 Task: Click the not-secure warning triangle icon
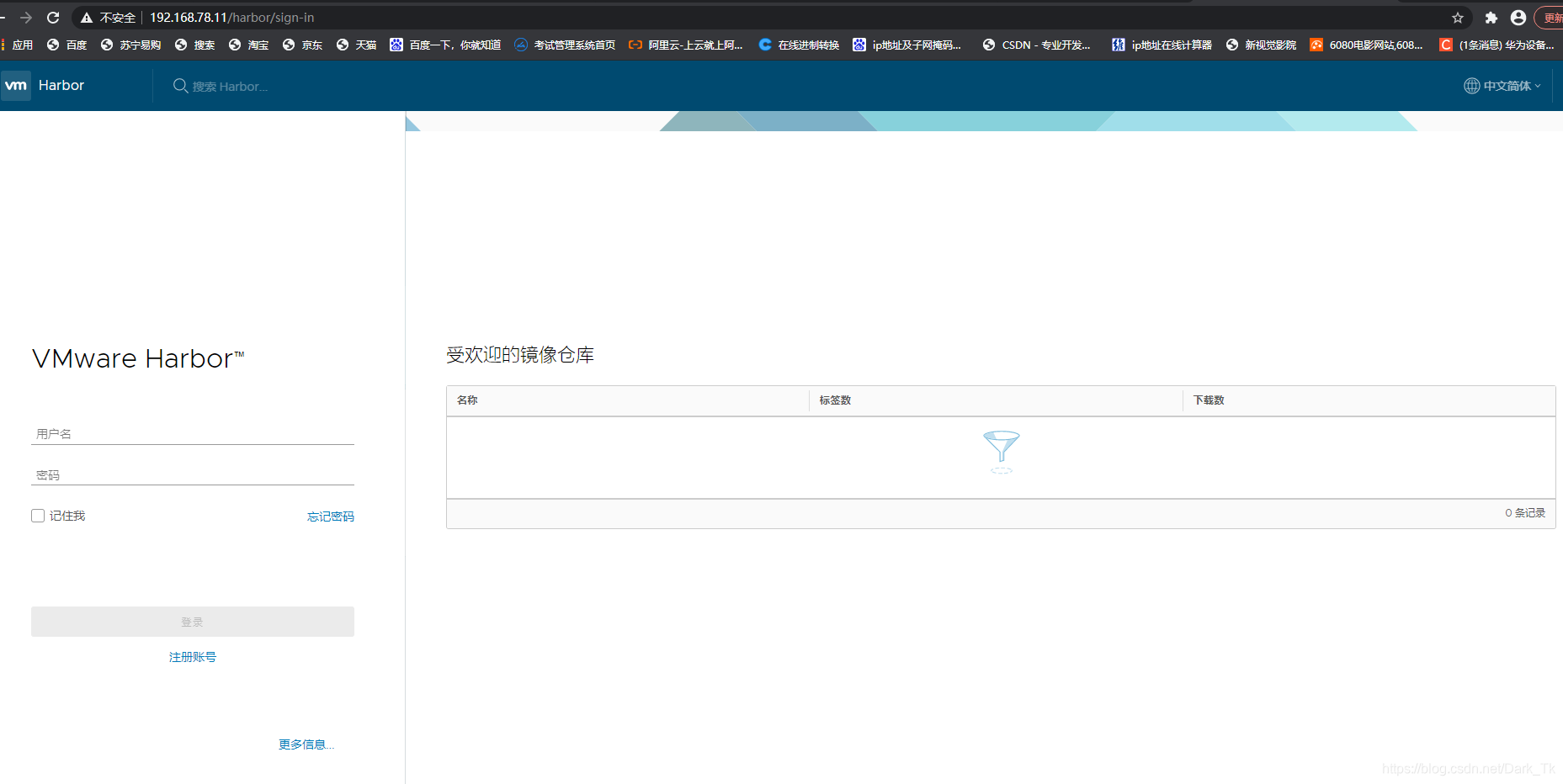87,18
